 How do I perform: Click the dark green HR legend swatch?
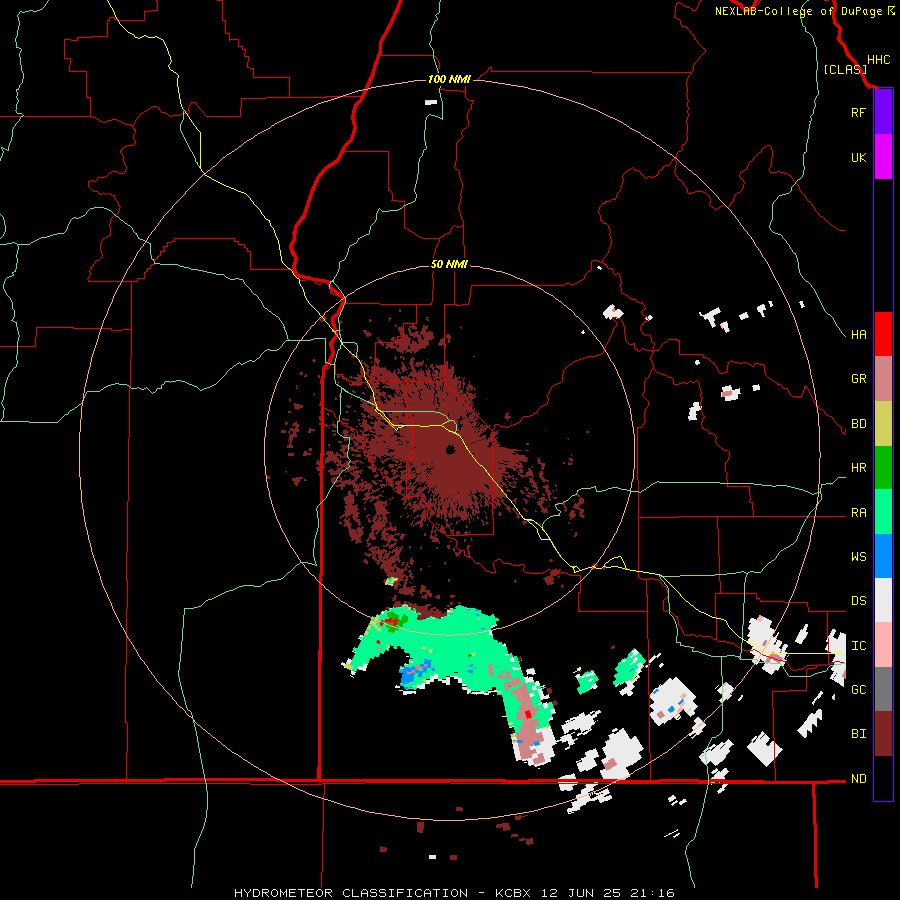click(x=883, y=468)
